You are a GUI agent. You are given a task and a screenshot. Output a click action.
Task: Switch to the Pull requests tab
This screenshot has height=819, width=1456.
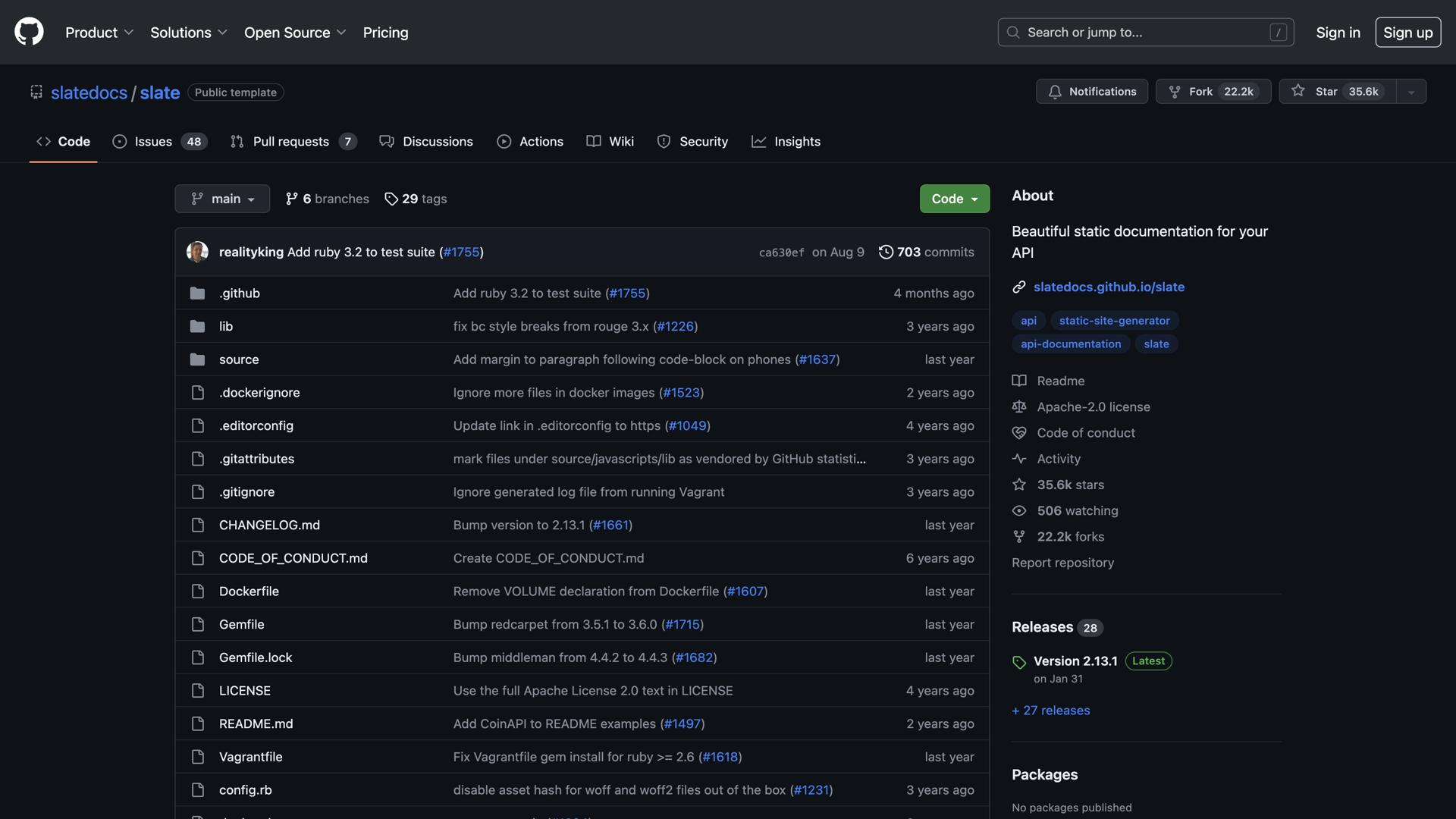point(292,141)
